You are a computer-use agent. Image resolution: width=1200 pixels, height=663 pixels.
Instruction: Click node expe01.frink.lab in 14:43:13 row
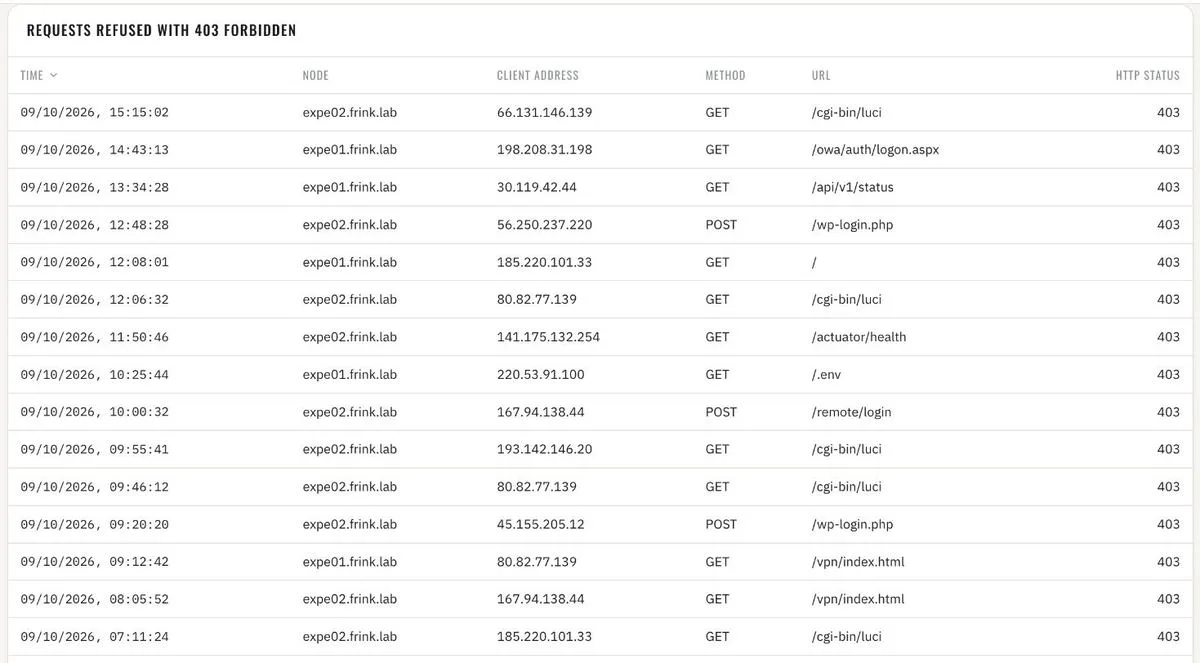pos(350,150)
